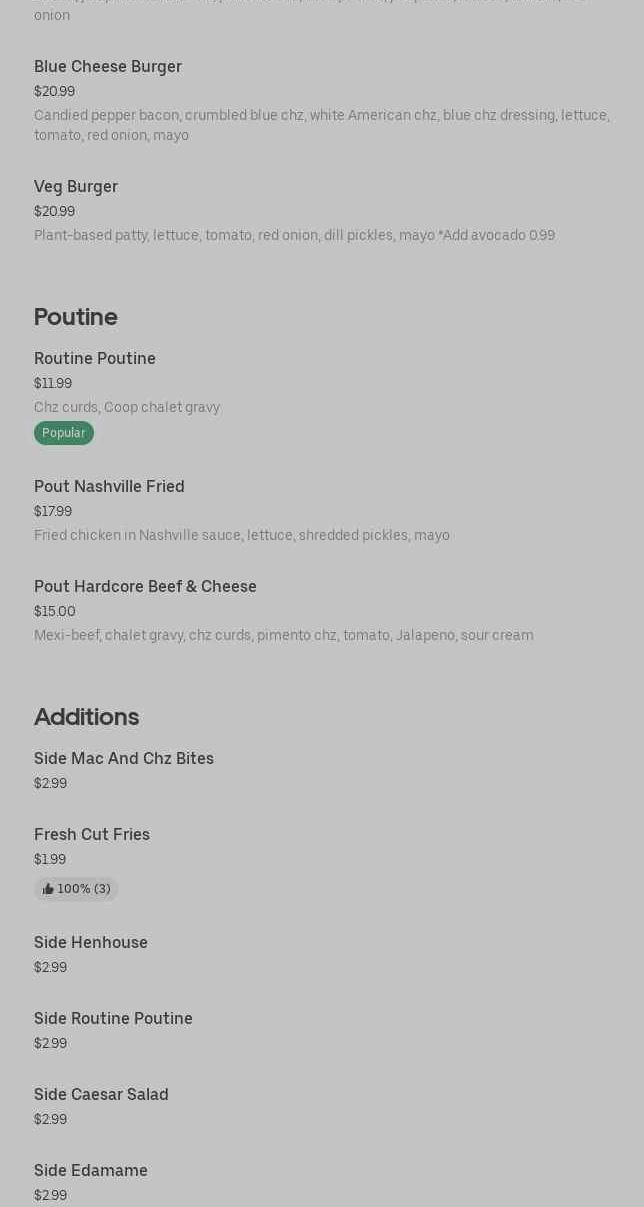Click the 100% (3) rating text
This screenshot has width=644, height=1207.
84,889
